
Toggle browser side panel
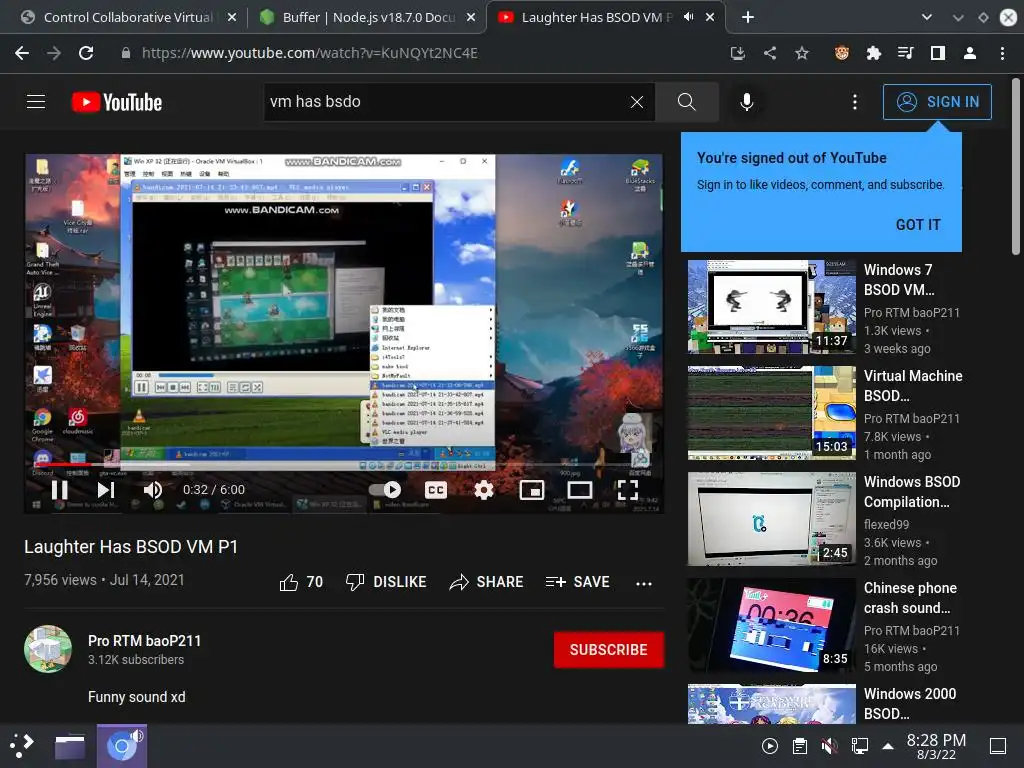coord(938,53)
